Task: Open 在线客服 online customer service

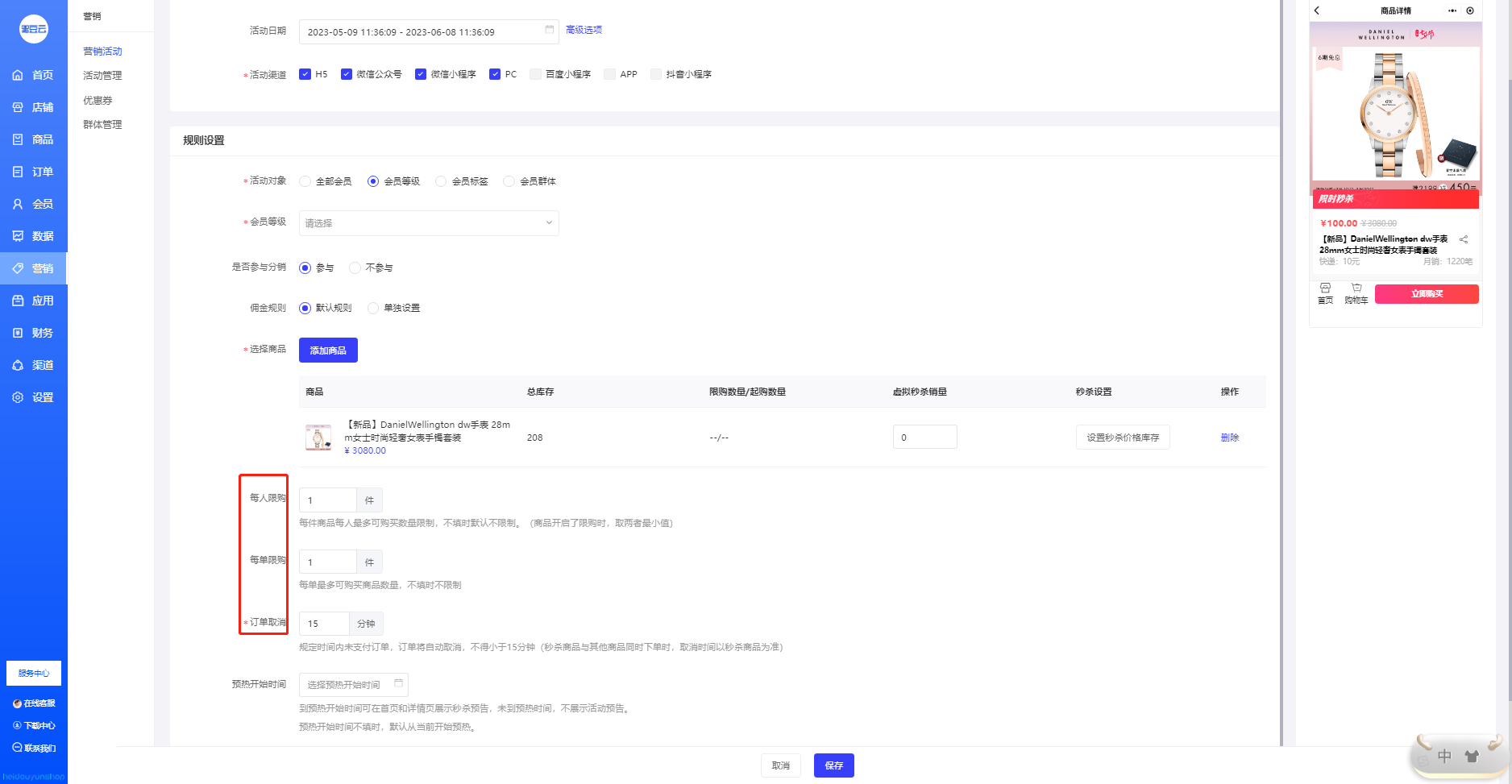Action: pos(34,703)
